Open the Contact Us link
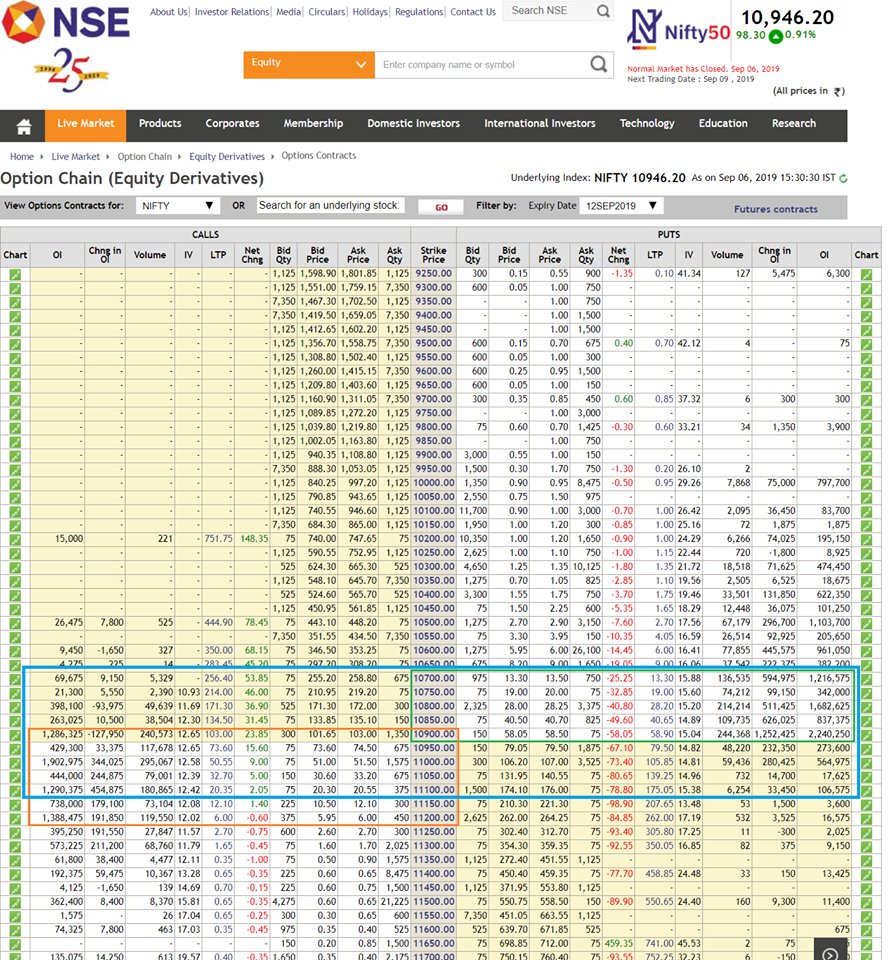The image size is (890, 960). click(x=473, y=12)
